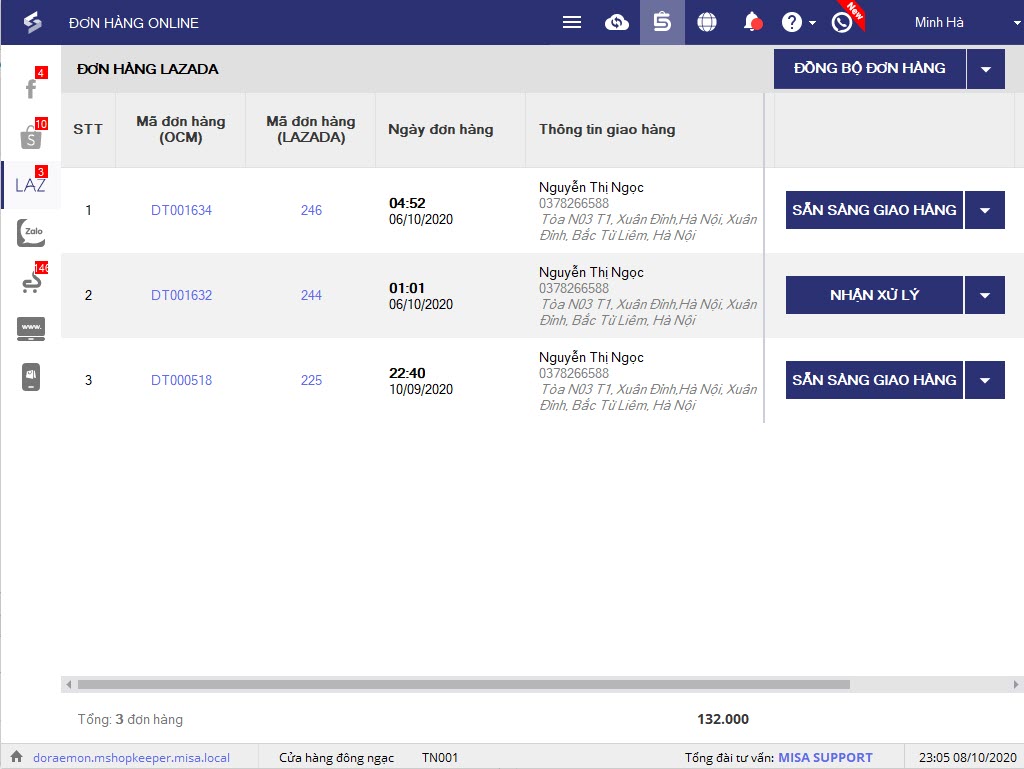
Task: Open notifications bell
Action: point(752,22)
